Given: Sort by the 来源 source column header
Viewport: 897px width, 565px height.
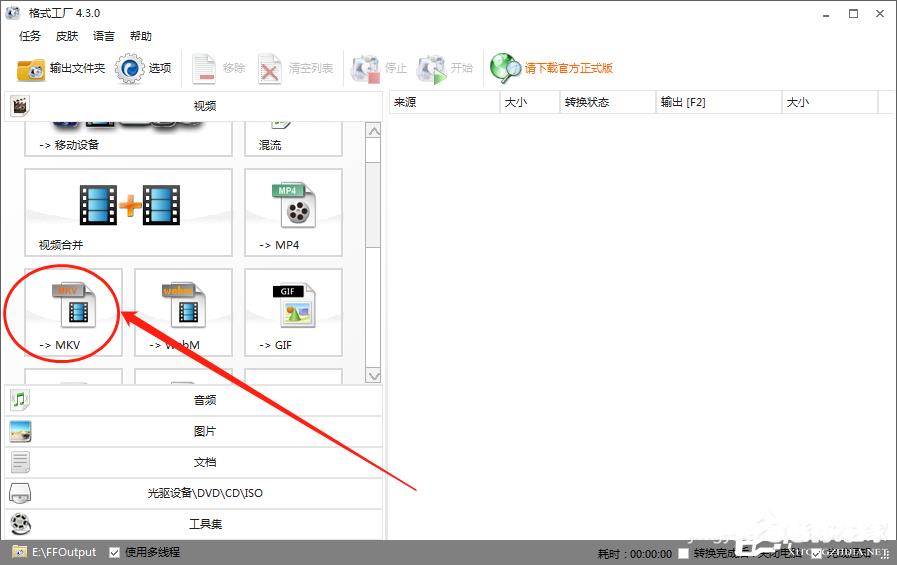Looking at the screenshot, I should 444,102.
